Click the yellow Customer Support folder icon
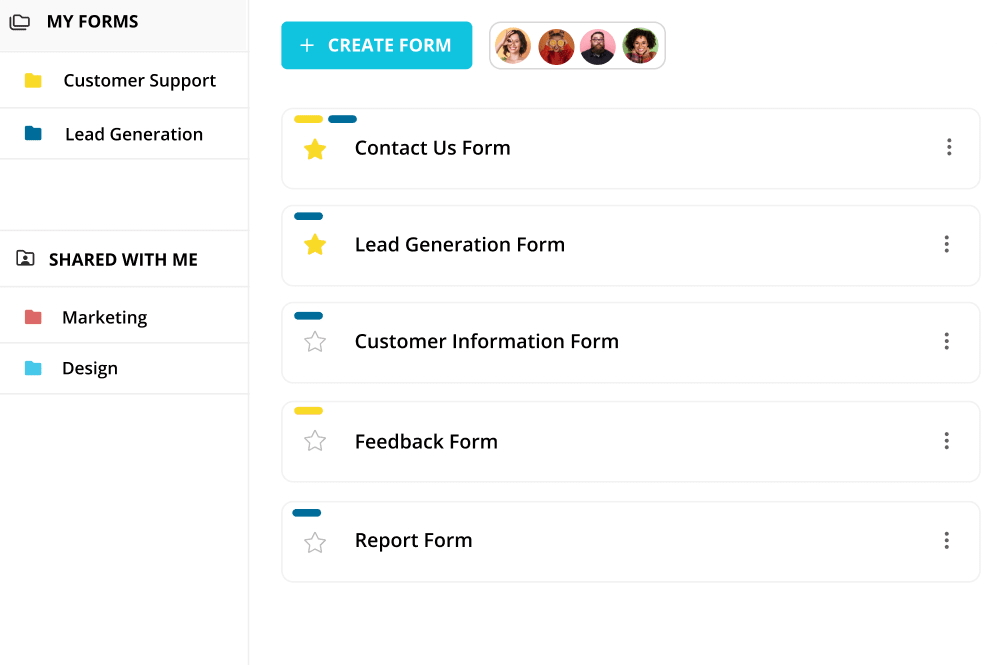This screenshot has height=665, width=997. (x=33, y=81)
